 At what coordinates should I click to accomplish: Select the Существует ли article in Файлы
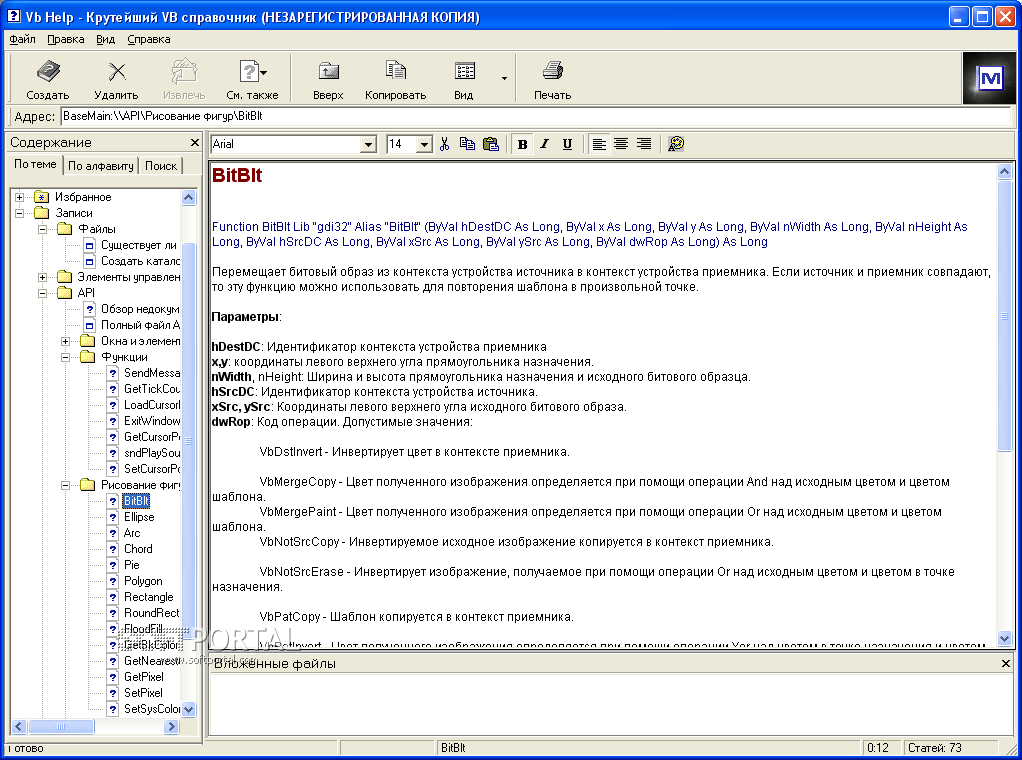tap(139, 245)
